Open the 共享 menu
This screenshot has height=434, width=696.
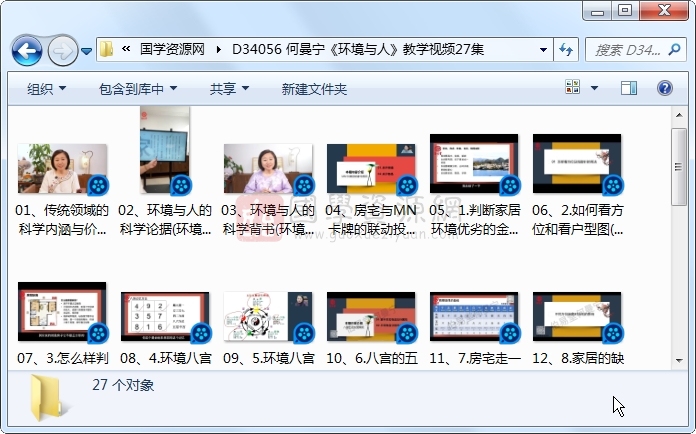click(x=229, y=89)
